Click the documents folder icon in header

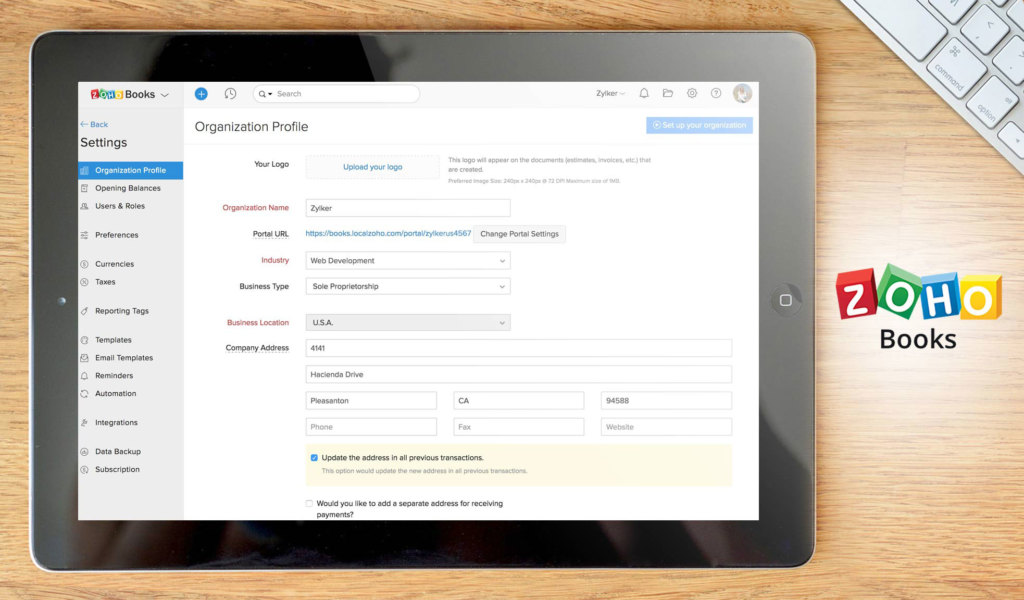pyautogui.click(x=668, y=94)
